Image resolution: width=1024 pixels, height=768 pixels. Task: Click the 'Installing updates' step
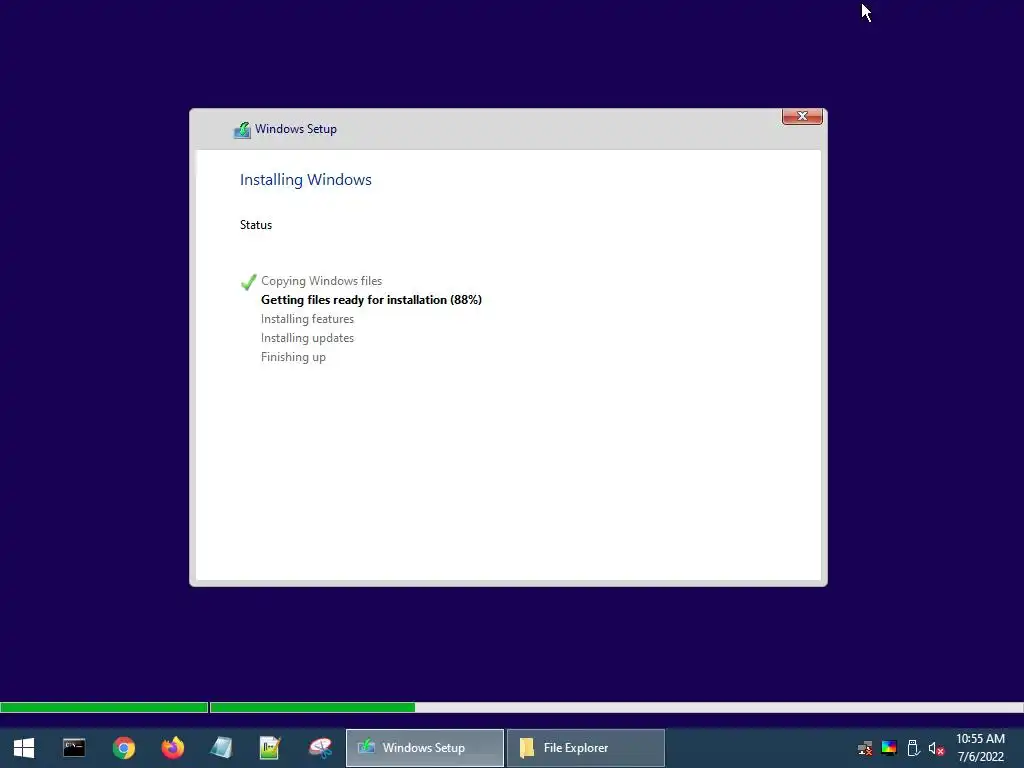(x=307, y=338)
